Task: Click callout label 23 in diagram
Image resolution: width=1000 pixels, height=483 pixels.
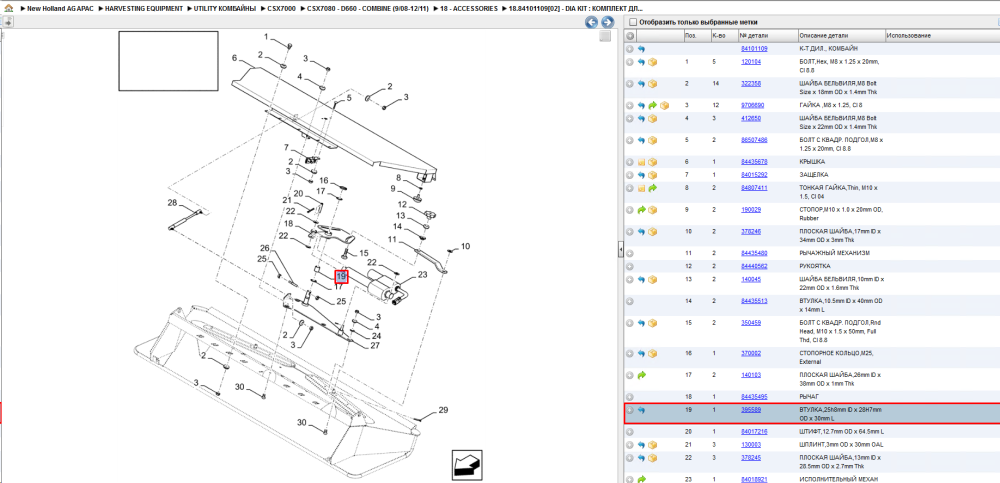Action: (x=422, y=275)
